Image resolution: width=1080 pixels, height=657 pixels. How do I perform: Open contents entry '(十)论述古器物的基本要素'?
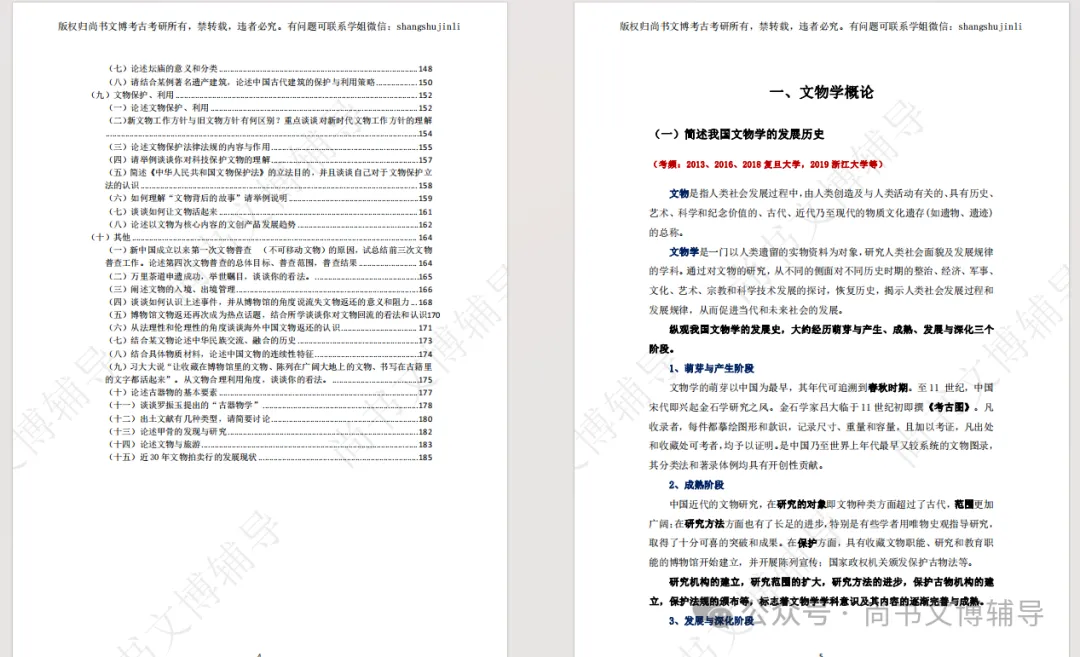click(x=270, y=393)
